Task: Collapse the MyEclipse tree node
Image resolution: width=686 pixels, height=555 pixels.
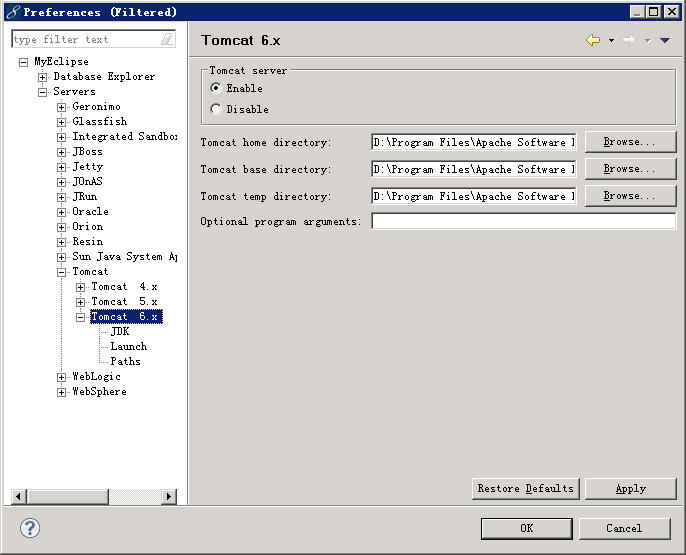Action: (x=23, y=62)
